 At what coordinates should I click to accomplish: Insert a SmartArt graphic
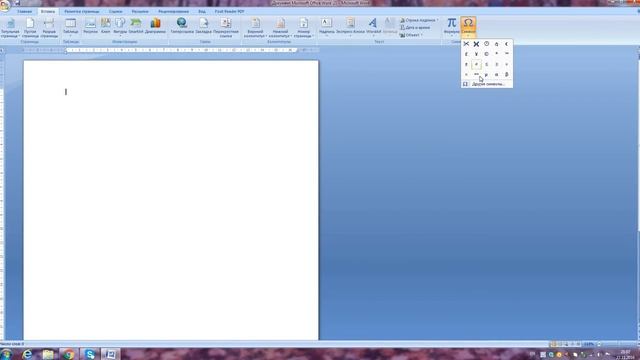point(136,26)
